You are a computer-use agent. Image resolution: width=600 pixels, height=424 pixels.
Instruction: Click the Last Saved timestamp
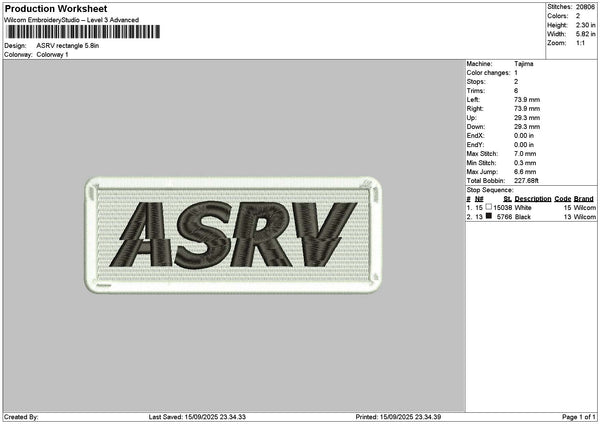197,417
